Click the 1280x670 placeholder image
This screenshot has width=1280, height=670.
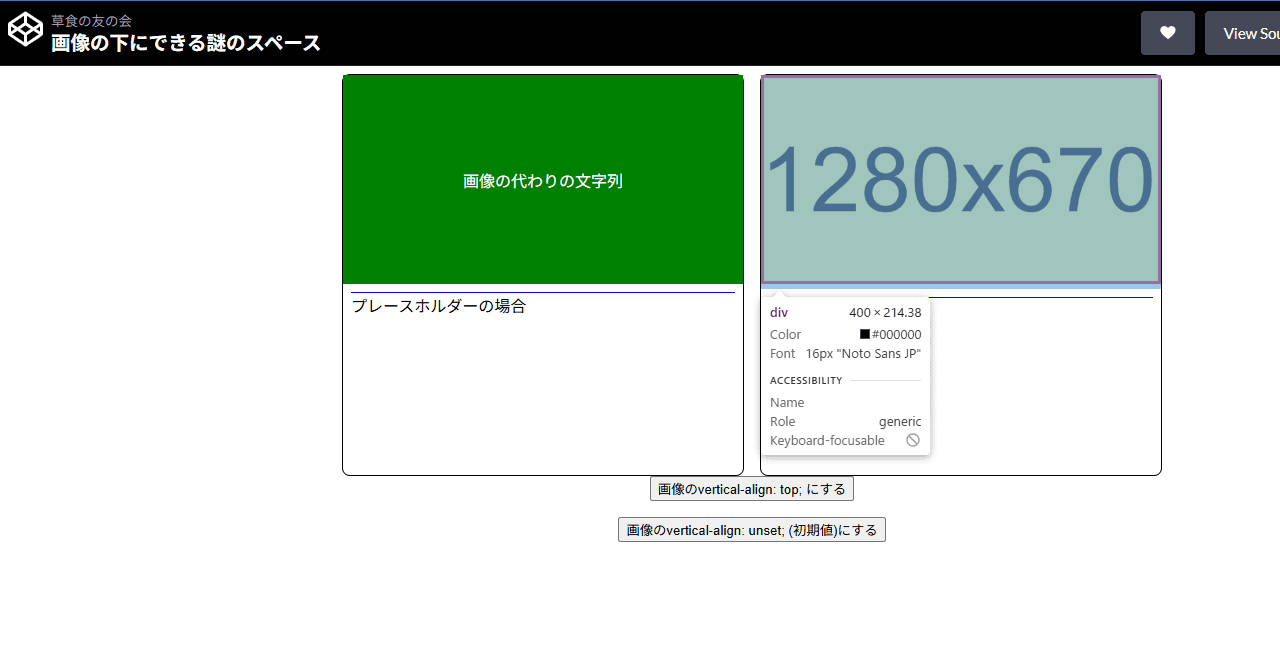point(961,180)
